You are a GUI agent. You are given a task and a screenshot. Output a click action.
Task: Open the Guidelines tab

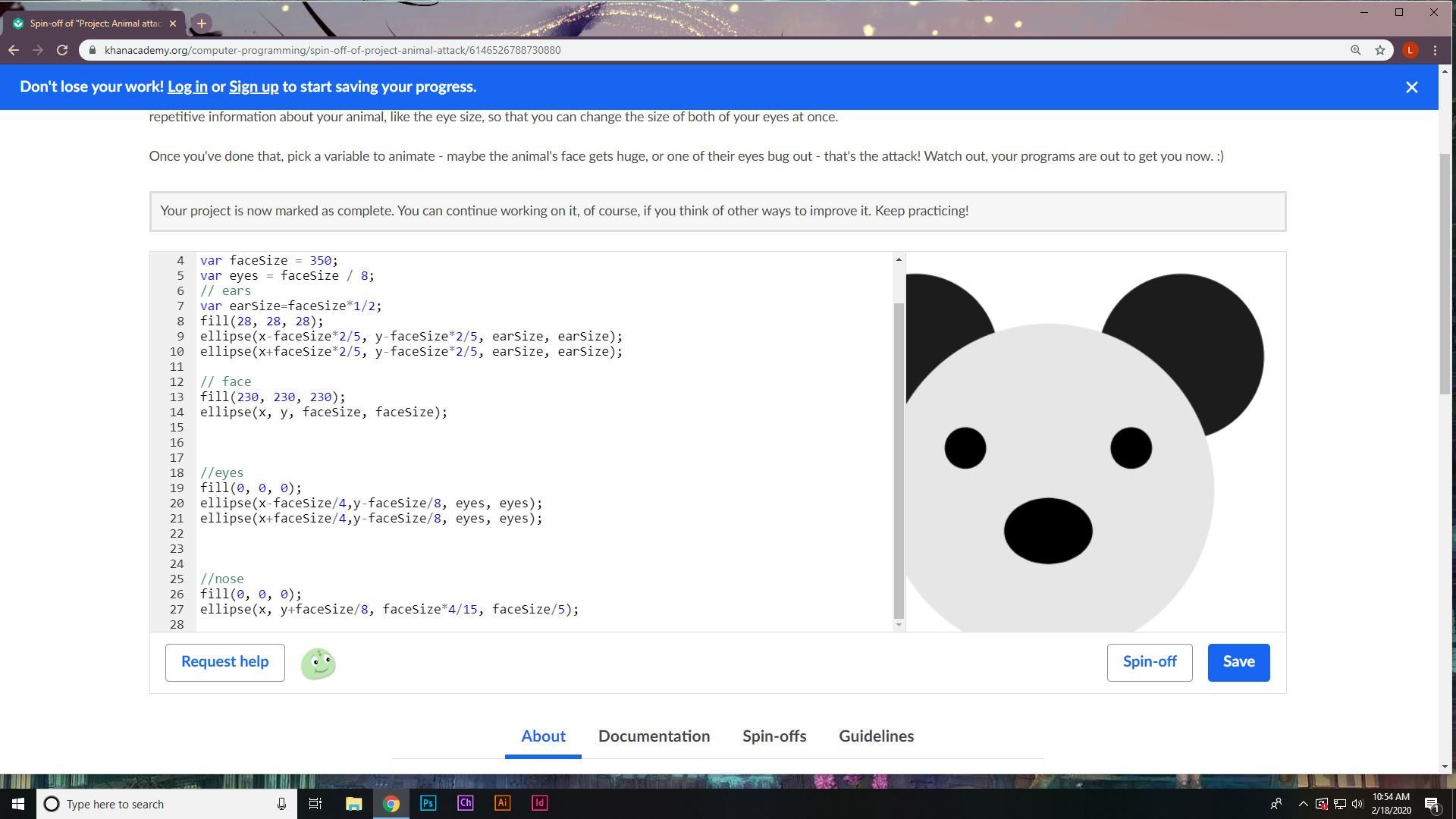click(876, 736)
